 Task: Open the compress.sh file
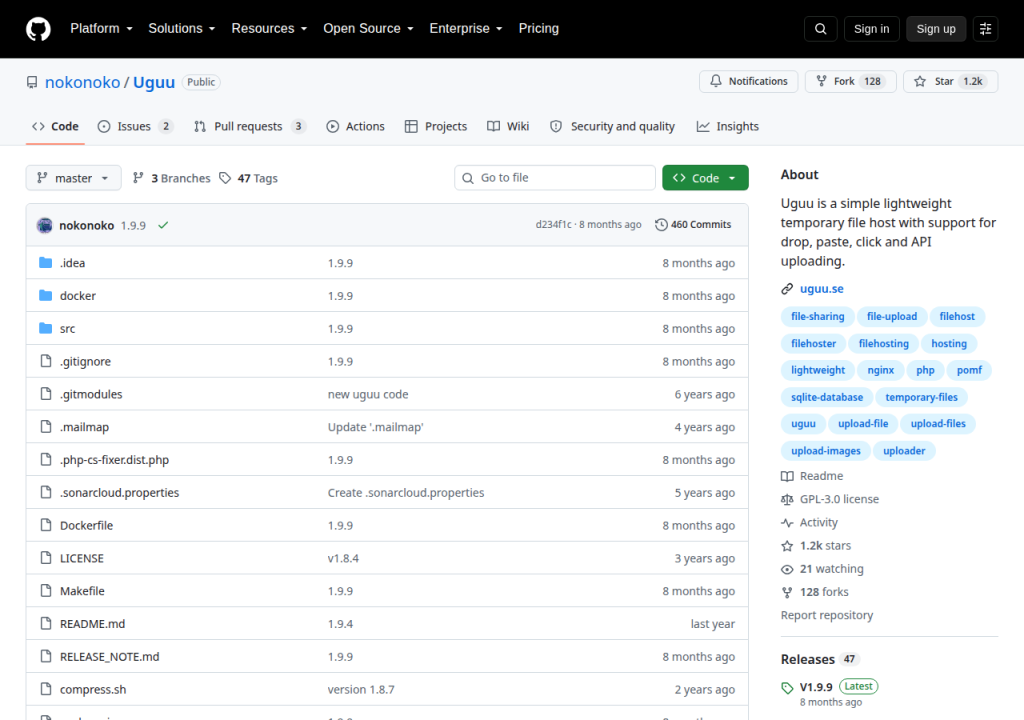(93, 689)
